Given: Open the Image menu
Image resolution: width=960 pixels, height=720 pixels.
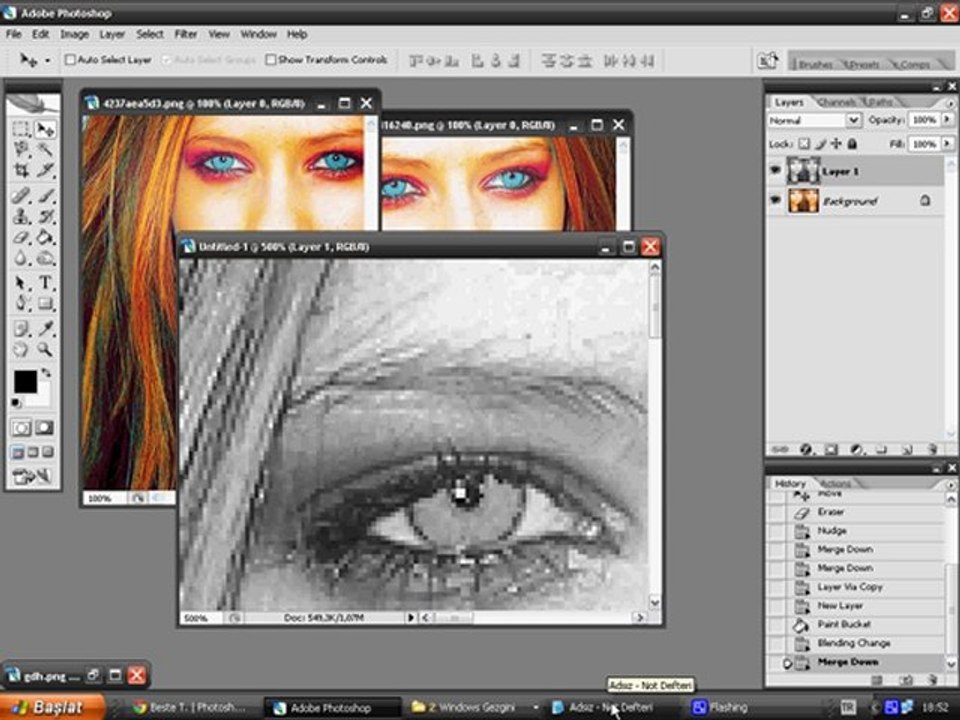Looking at the screenshot, I should pos(74,34).
